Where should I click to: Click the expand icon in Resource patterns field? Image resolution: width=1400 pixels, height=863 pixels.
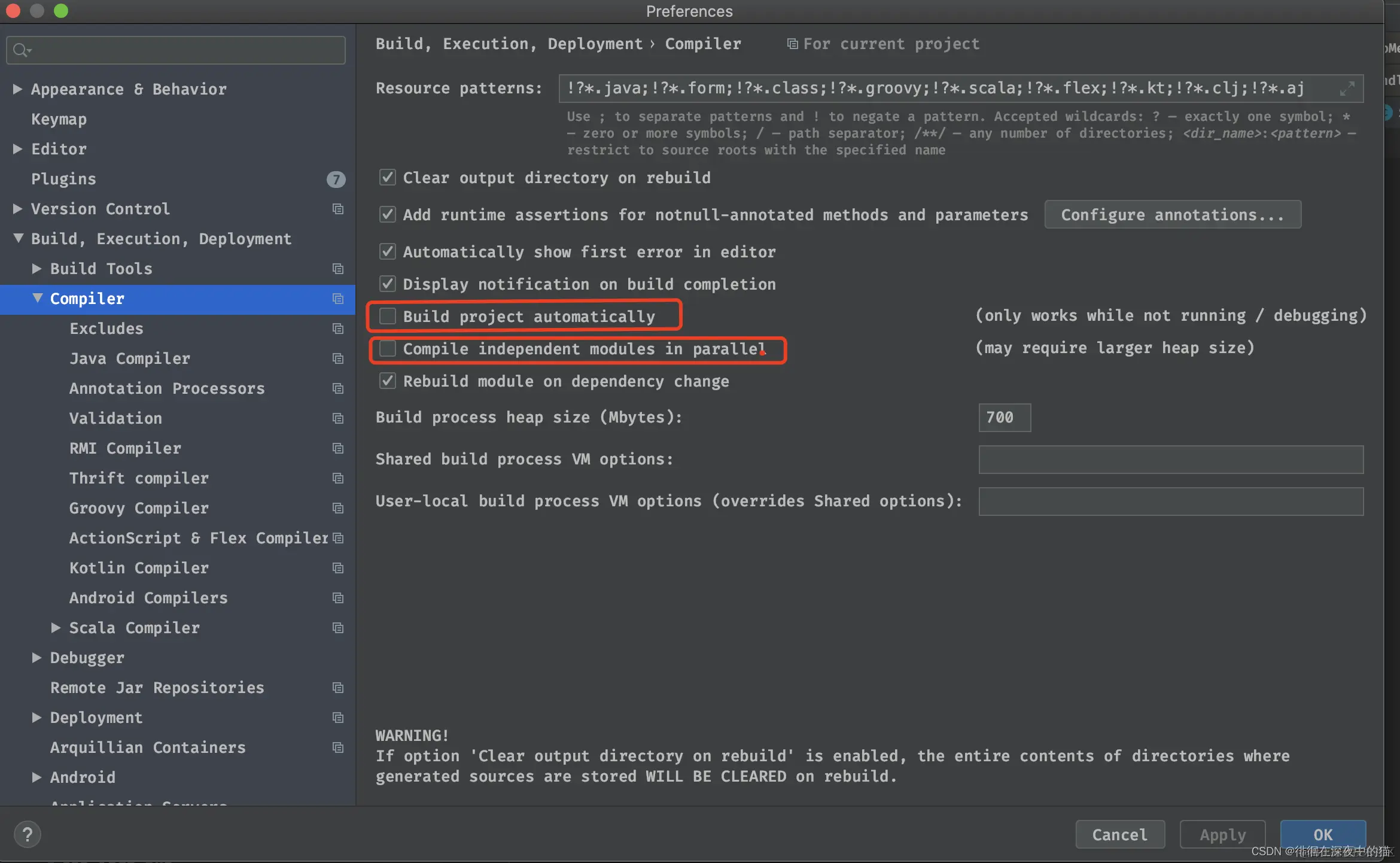pyautogui.click(x=1347, y=89)
